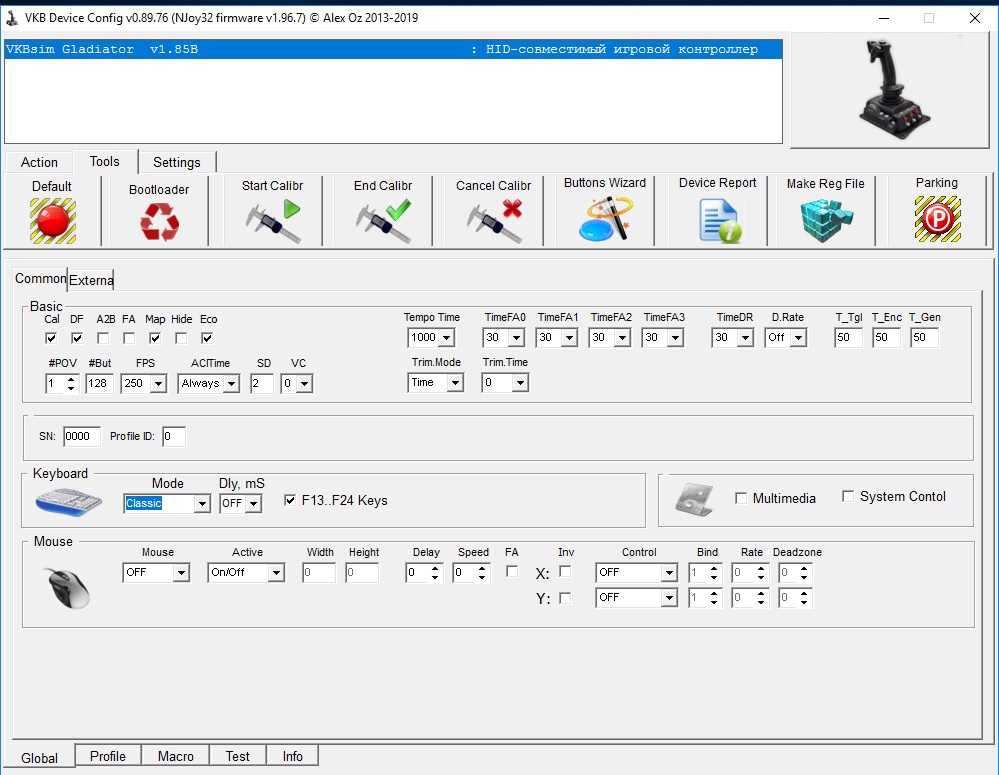This screenshot has width=999, height=775.
Task: Click the SN input field
Action: click(x=82, y=437)
